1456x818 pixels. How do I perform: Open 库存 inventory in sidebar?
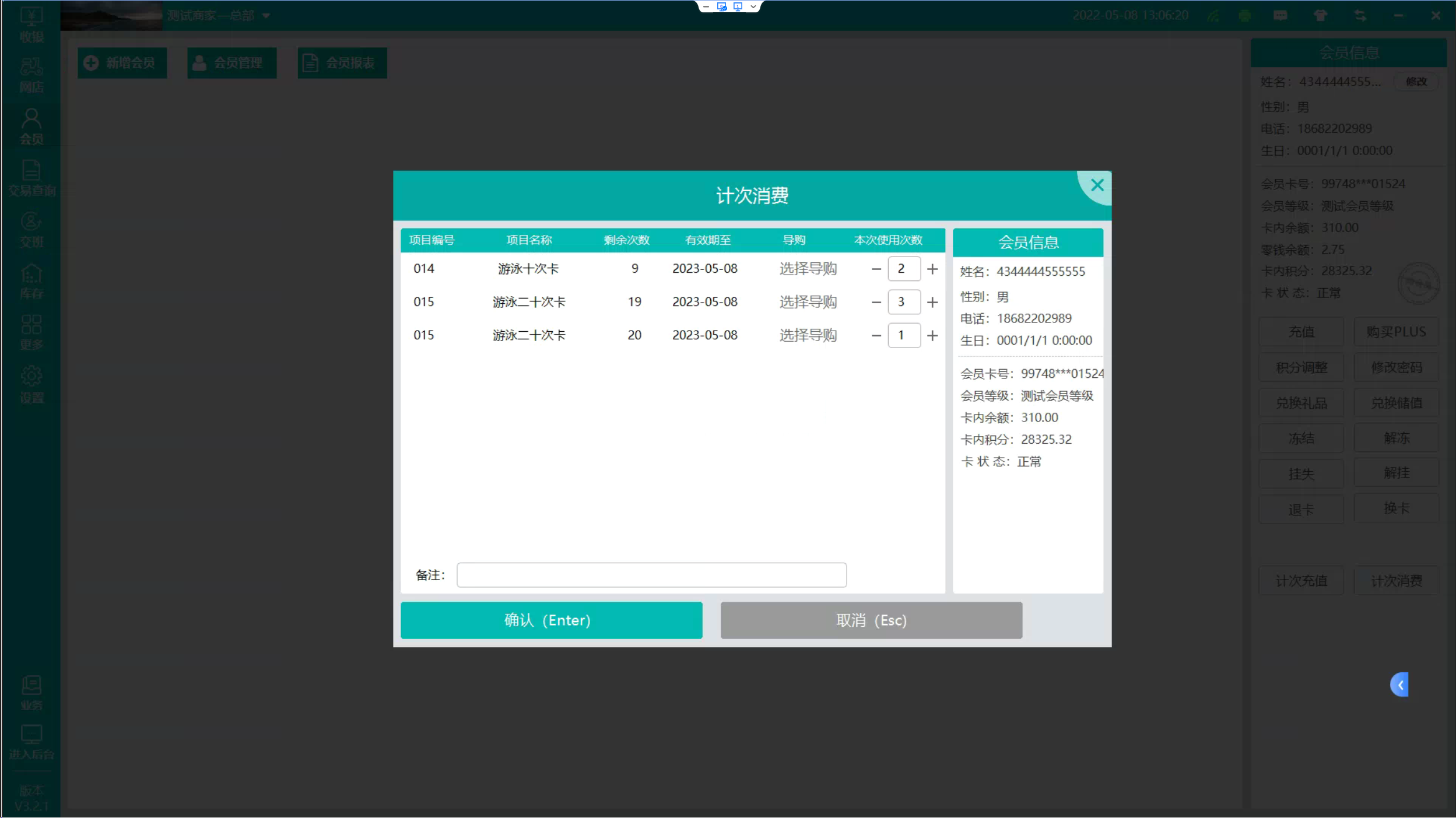click(31, 282)
